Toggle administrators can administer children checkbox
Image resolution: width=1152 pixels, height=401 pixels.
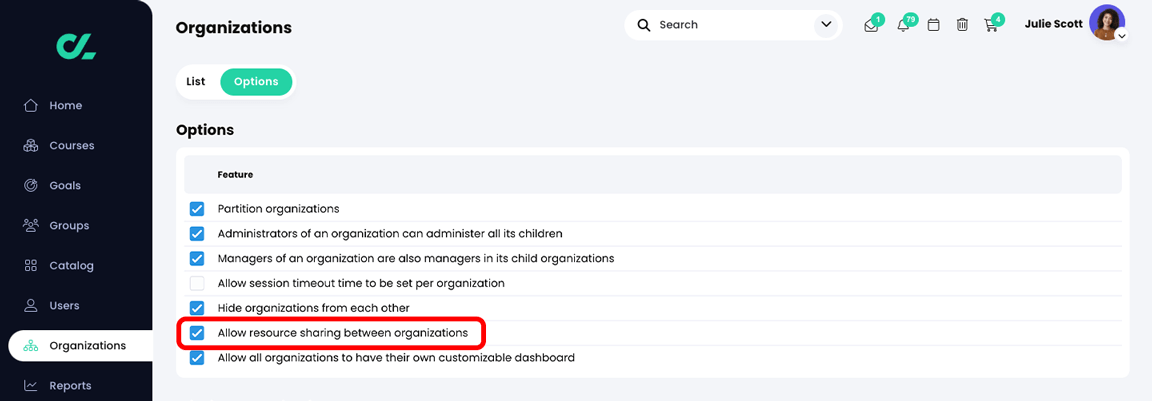click(x=197, y=234)
